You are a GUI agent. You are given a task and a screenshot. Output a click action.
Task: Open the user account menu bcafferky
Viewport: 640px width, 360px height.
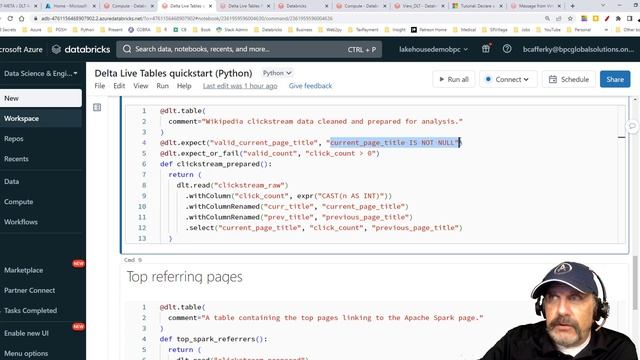click(578, 49)
